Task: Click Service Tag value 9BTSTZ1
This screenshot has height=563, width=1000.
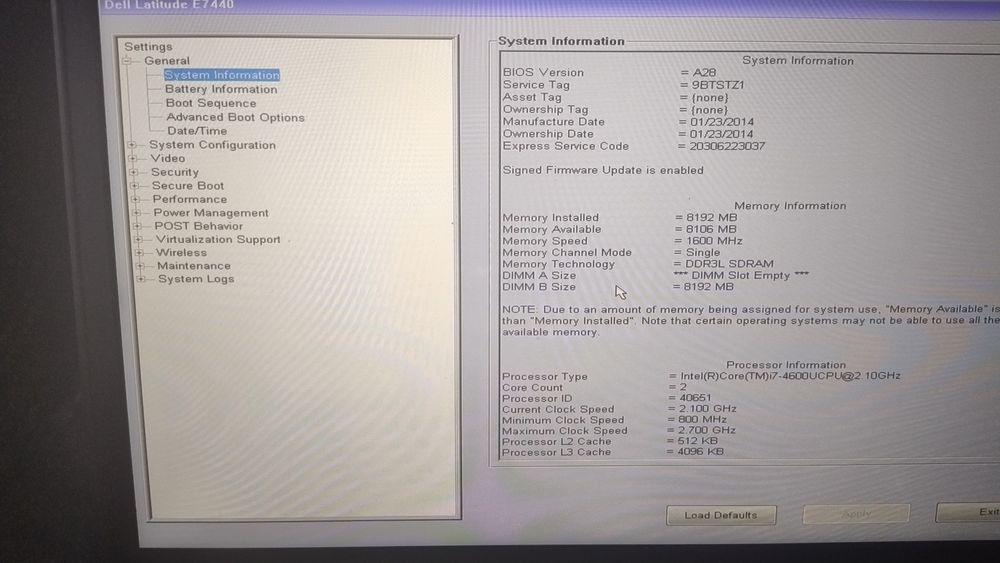Action: 717,85
